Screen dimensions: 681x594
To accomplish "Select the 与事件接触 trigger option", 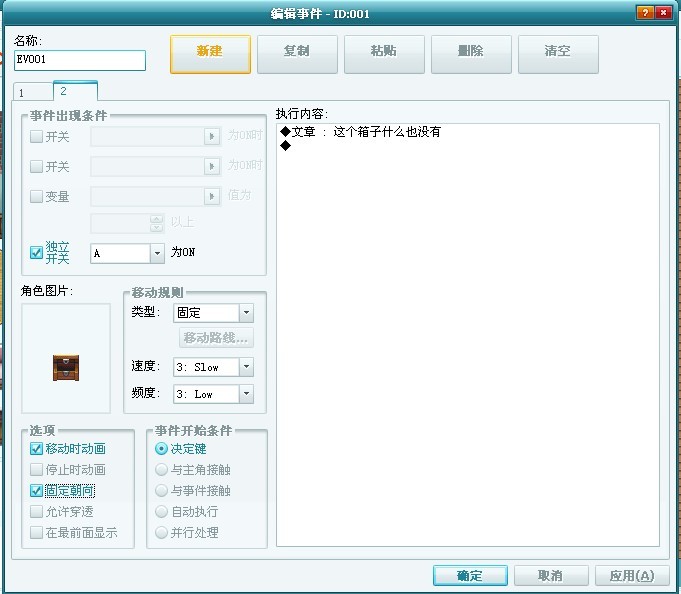I will click(161, 491).
